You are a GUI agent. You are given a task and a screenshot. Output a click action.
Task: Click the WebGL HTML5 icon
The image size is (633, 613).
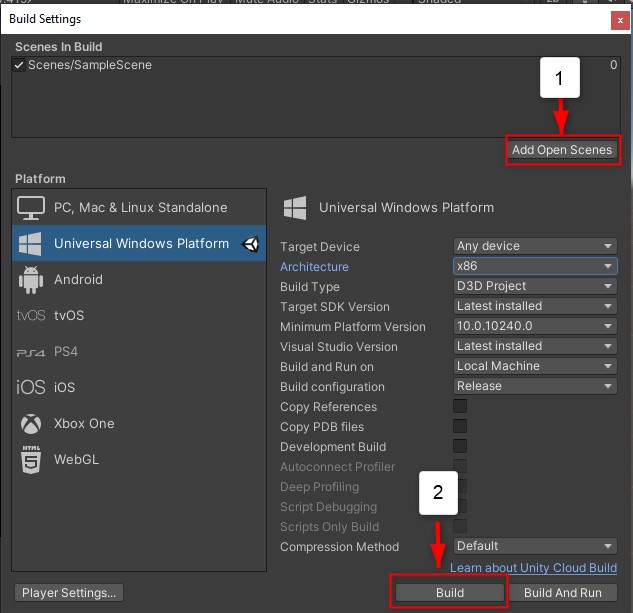pos(31,460)
